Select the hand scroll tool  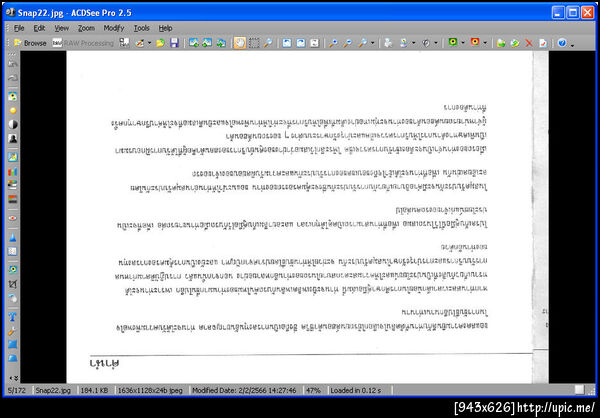click(240, 43)
